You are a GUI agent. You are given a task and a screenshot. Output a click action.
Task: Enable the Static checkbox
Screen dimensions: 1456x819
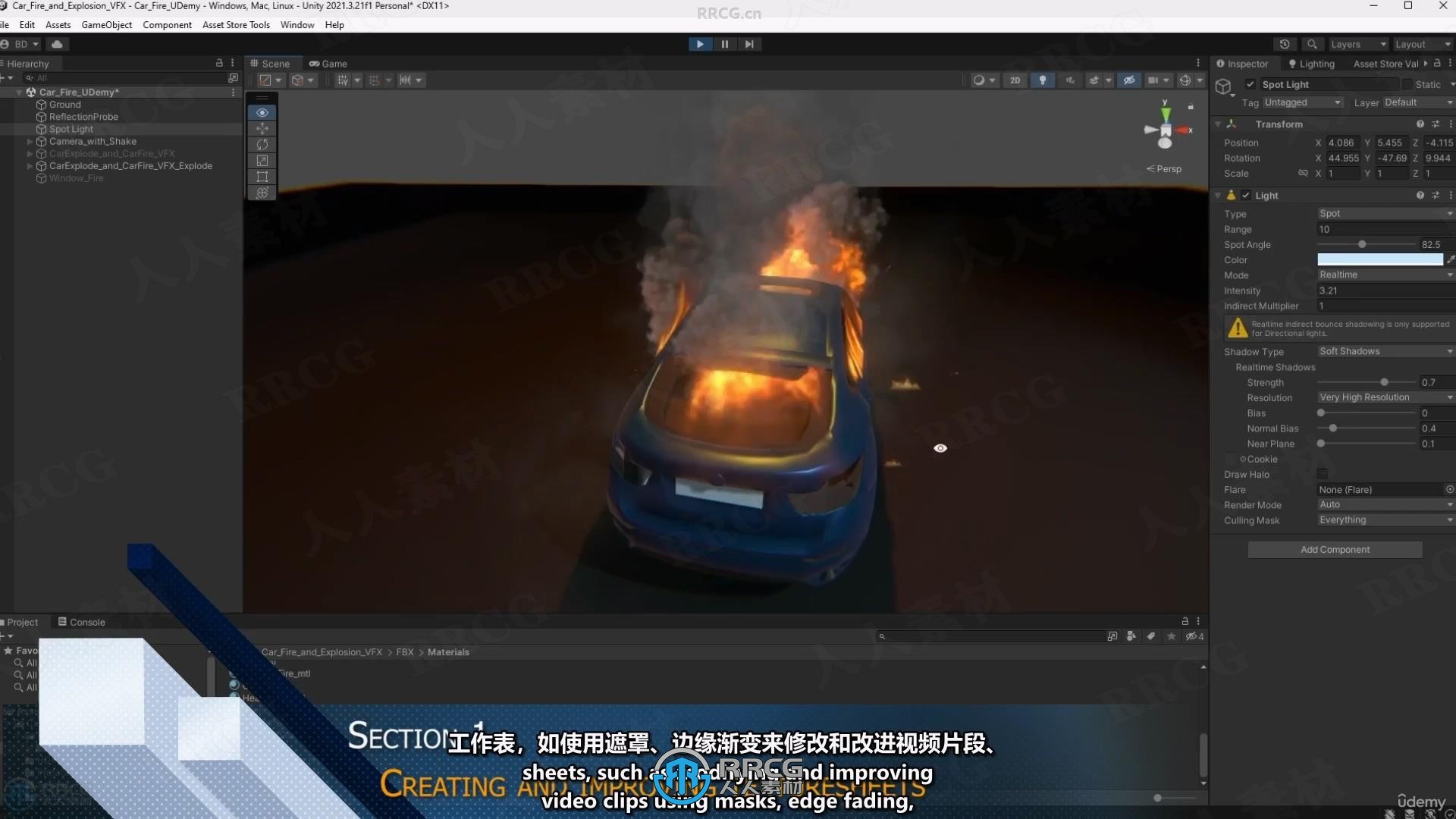click(x=1407, y=84)
